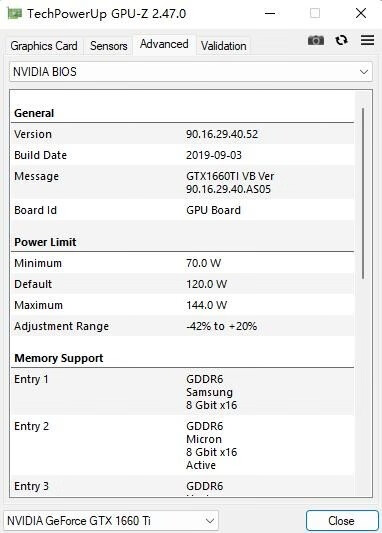Select the Build Date row

pyautogui.click(x=183, y=155)
